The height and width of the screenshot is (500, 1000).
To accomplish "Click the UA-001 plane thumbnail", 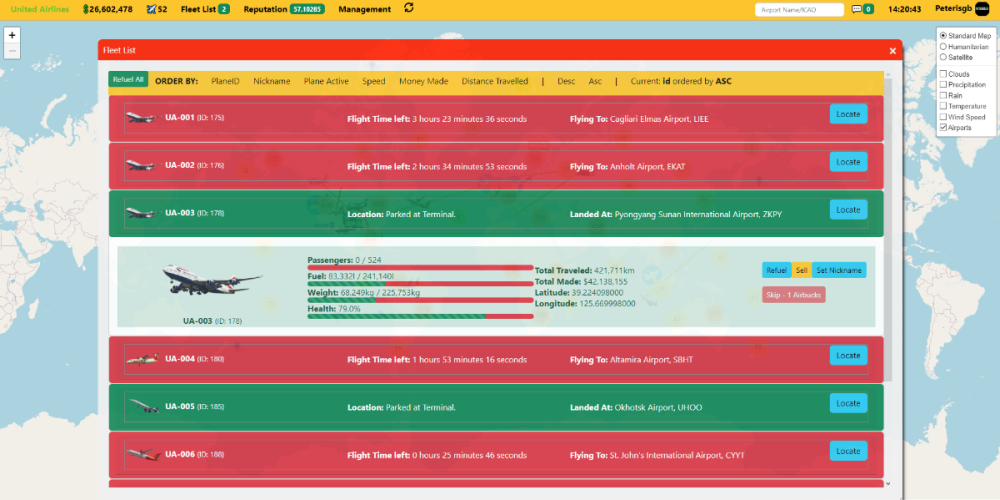I will coord(141,118).
